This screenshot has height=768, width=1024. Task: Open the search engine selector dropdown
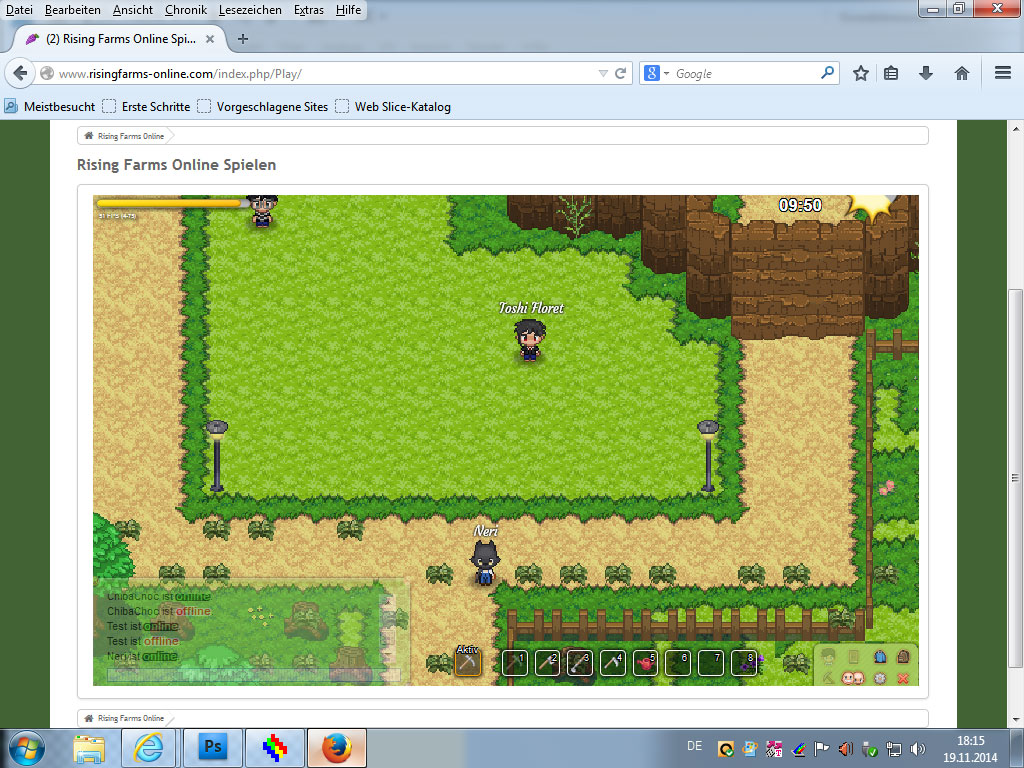coord(656,74)
